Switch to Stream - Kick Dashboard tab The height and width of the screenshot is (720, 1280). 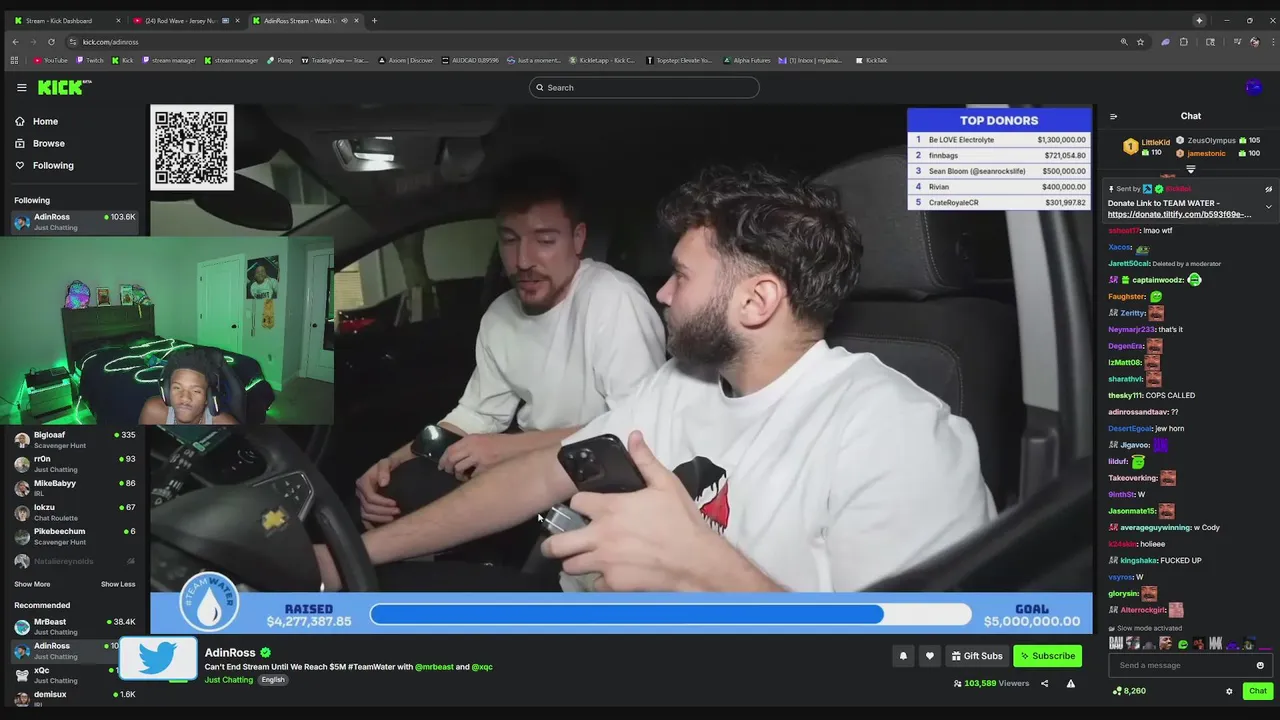coord(68,20)
